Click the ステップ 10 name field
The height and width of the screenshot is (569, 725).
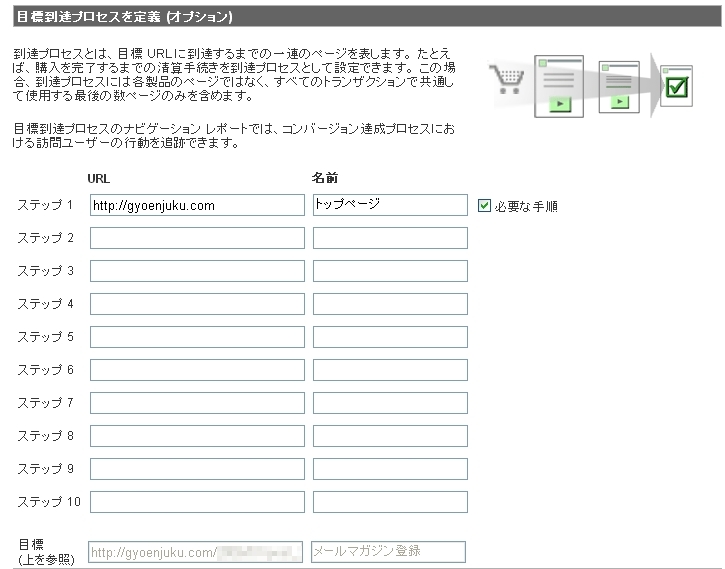click(x=390, y=502)
